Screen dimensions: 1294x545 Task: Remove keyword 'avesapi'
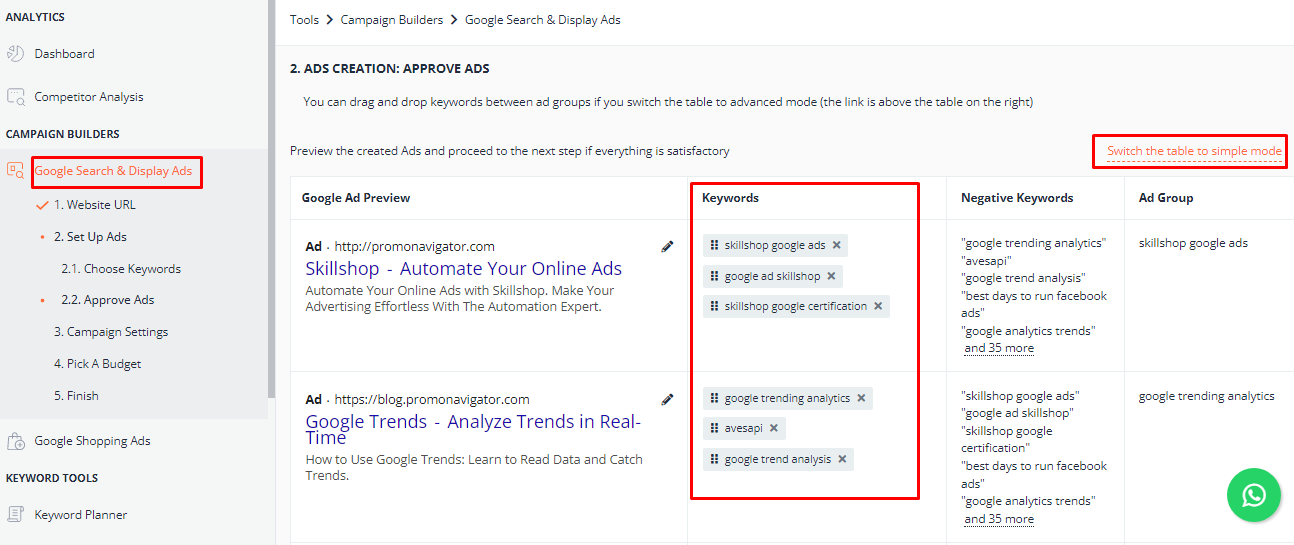click(x=774, y=428)
